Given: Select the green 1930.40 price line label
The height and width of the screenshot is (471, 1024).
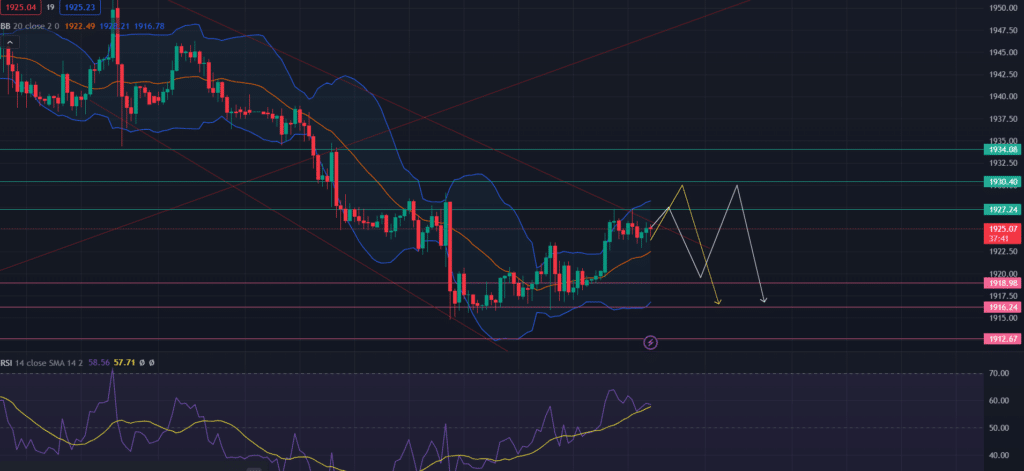Looking at the screenshot, I should click(1002, 182).
